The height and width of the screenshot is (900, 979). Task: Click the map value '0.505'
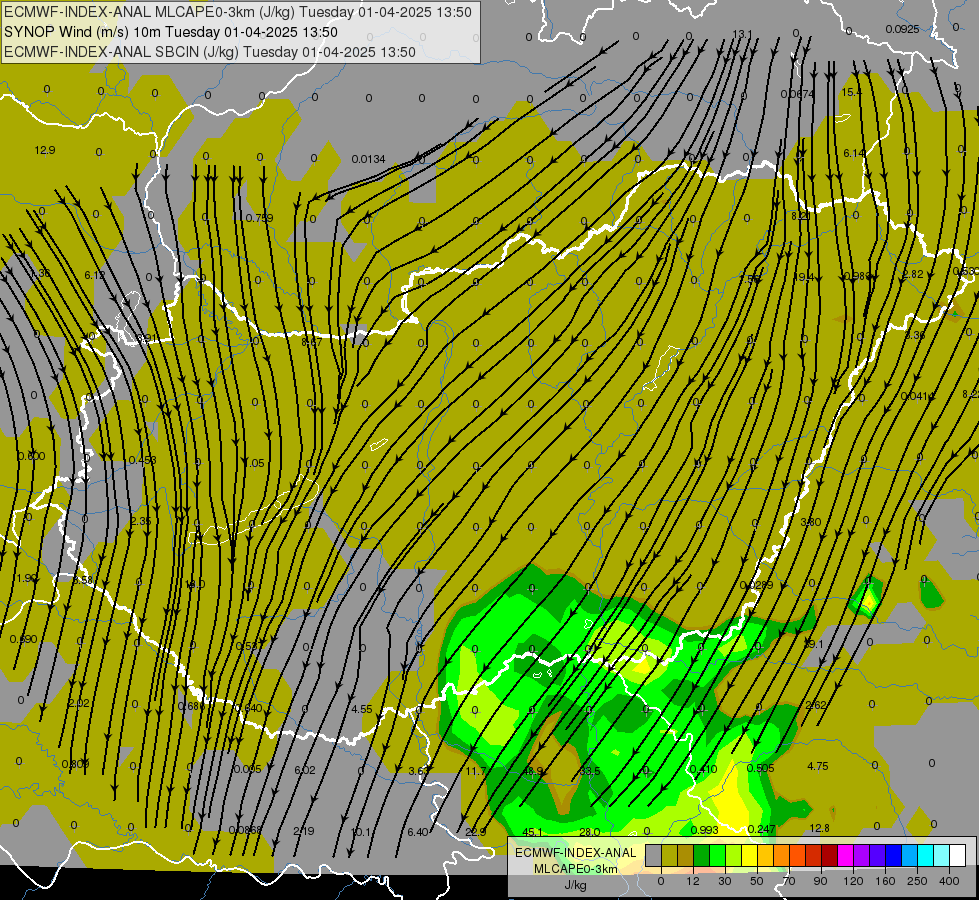click(x=760, y=768)
